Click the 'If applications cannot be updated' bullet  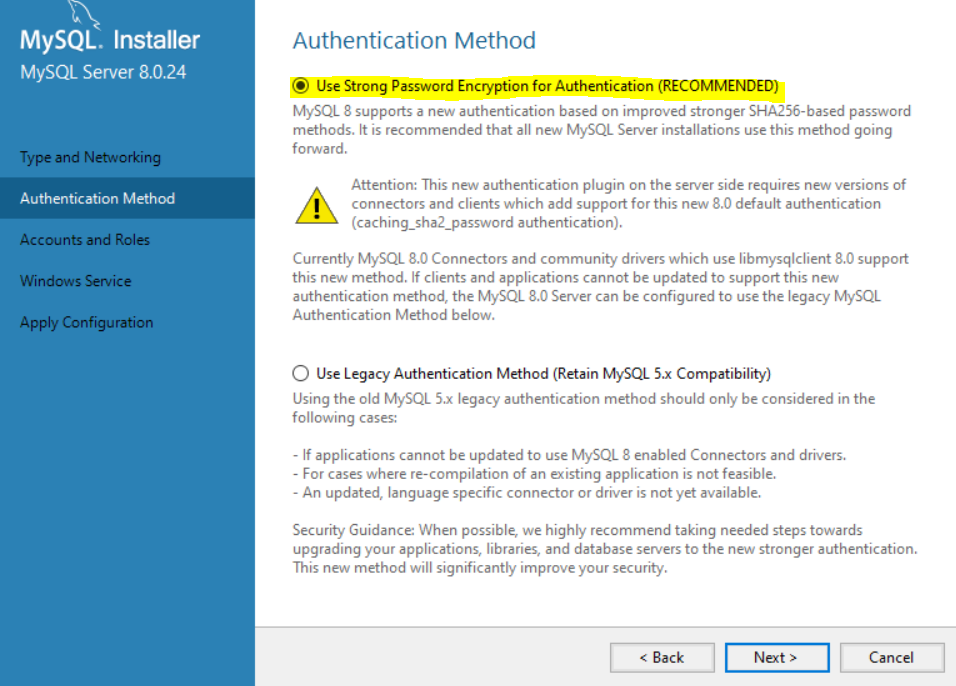[x=569, y=455]
